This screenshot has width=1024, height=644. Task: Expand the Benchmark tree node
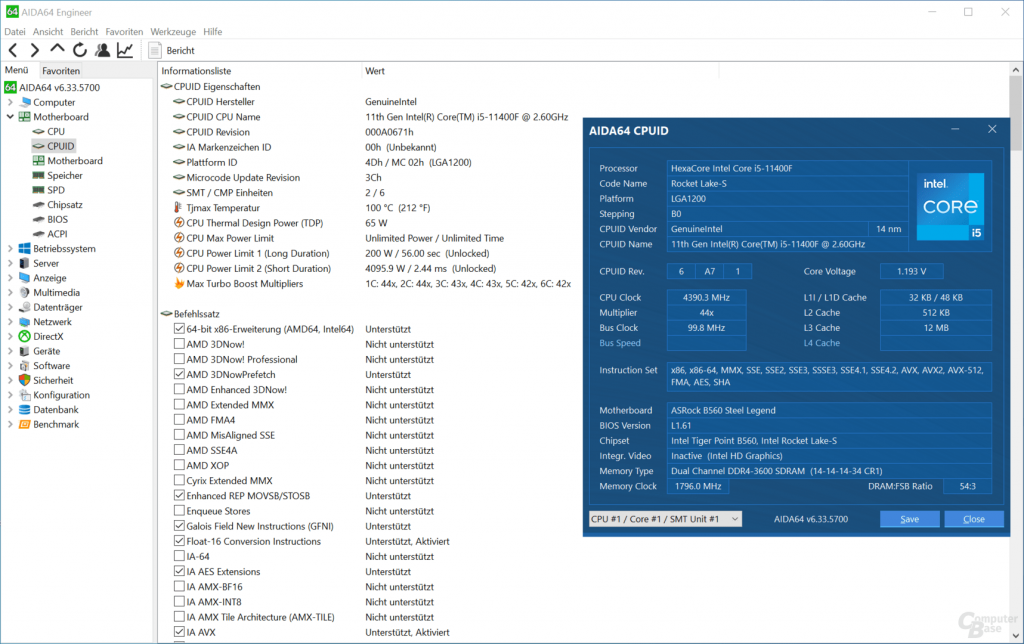(x=10, y=425)
